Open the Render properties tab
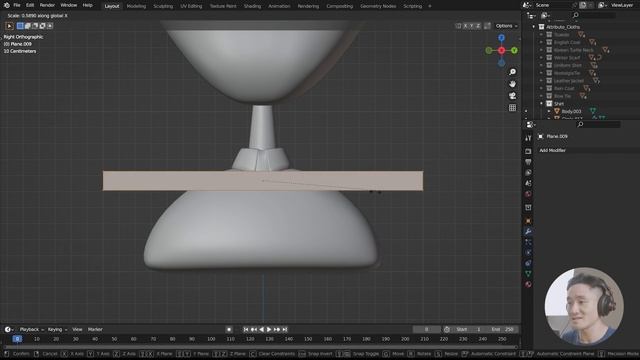 [528, 151]
